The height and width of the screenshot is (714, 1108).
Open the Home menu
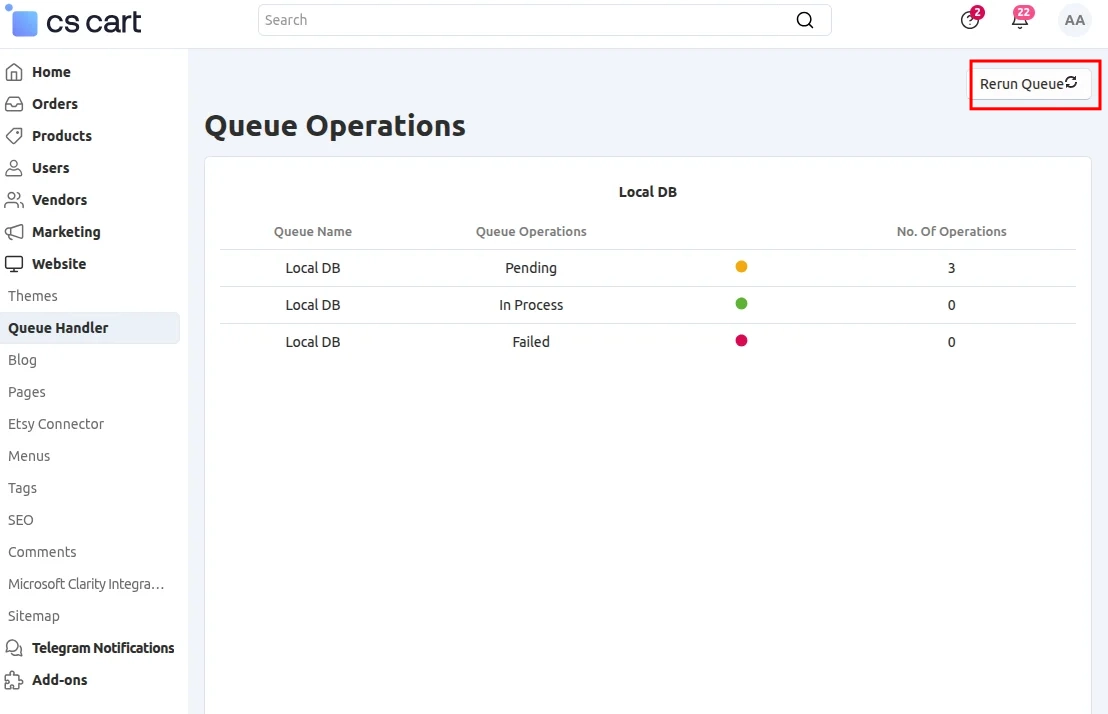click(51, 72)
